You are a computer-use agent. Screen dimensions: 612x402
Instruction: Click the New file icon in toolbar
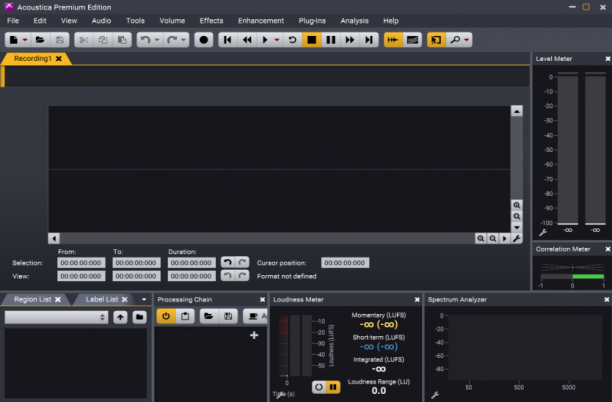pos(14,40)
